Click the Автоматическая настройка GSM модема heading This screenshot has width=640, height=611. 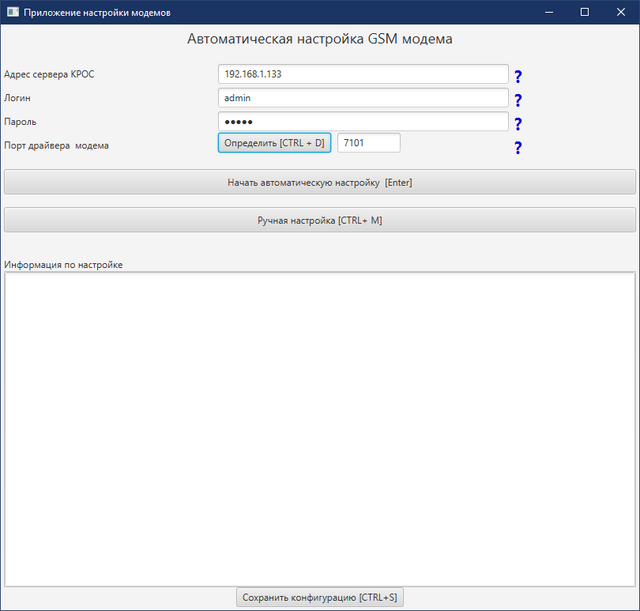(x=320, y=40)
